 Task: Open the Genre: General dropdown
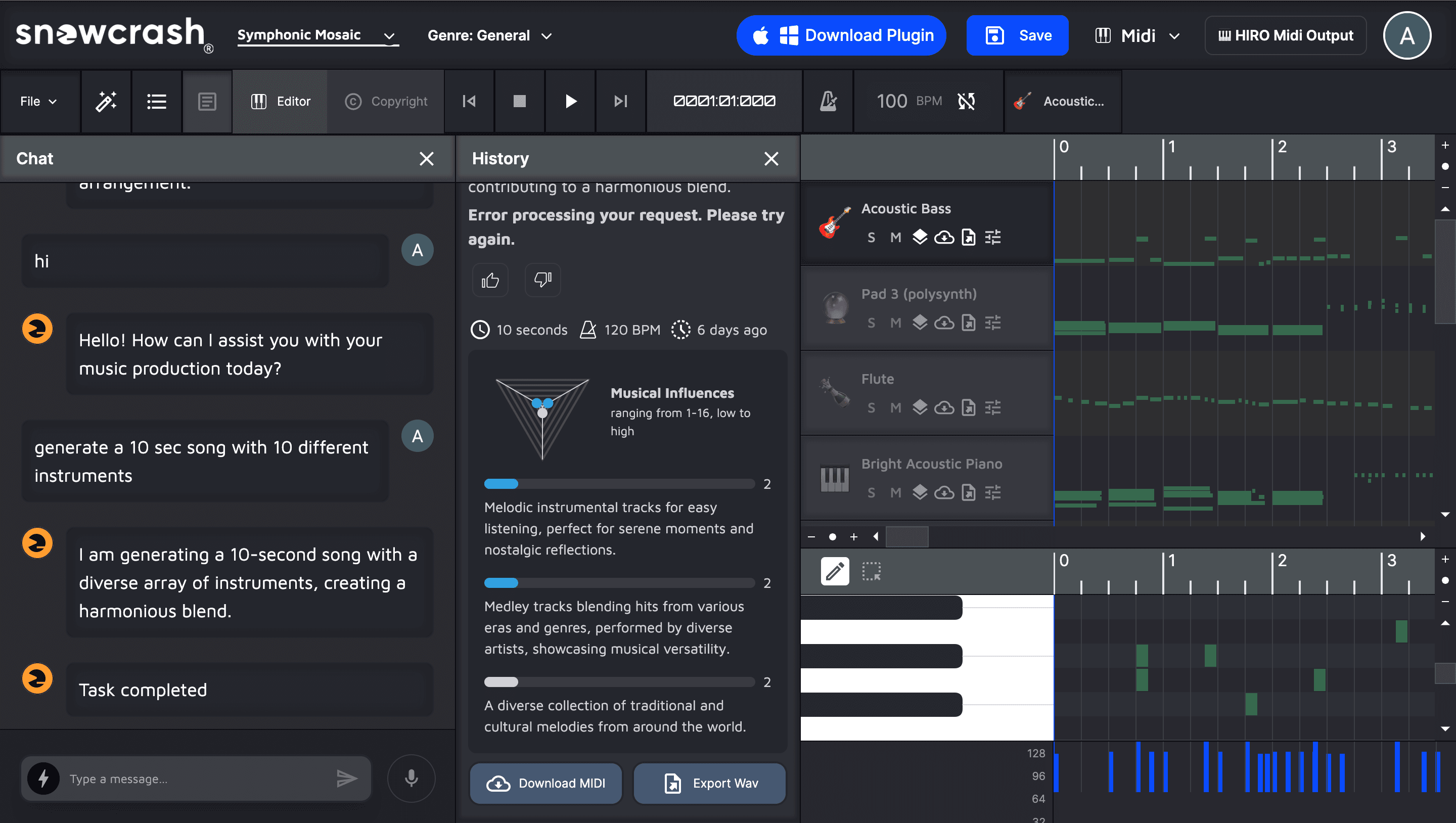click(489, 35)
